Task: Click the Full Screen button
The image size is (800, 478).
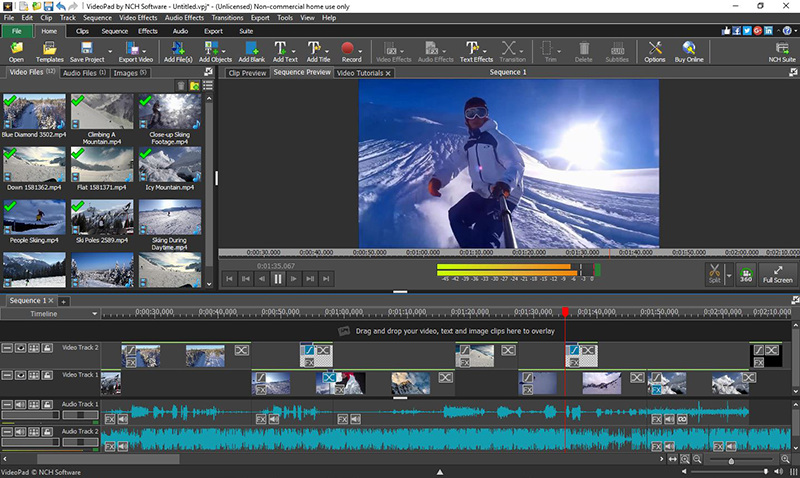Action: tap(777, 273)
